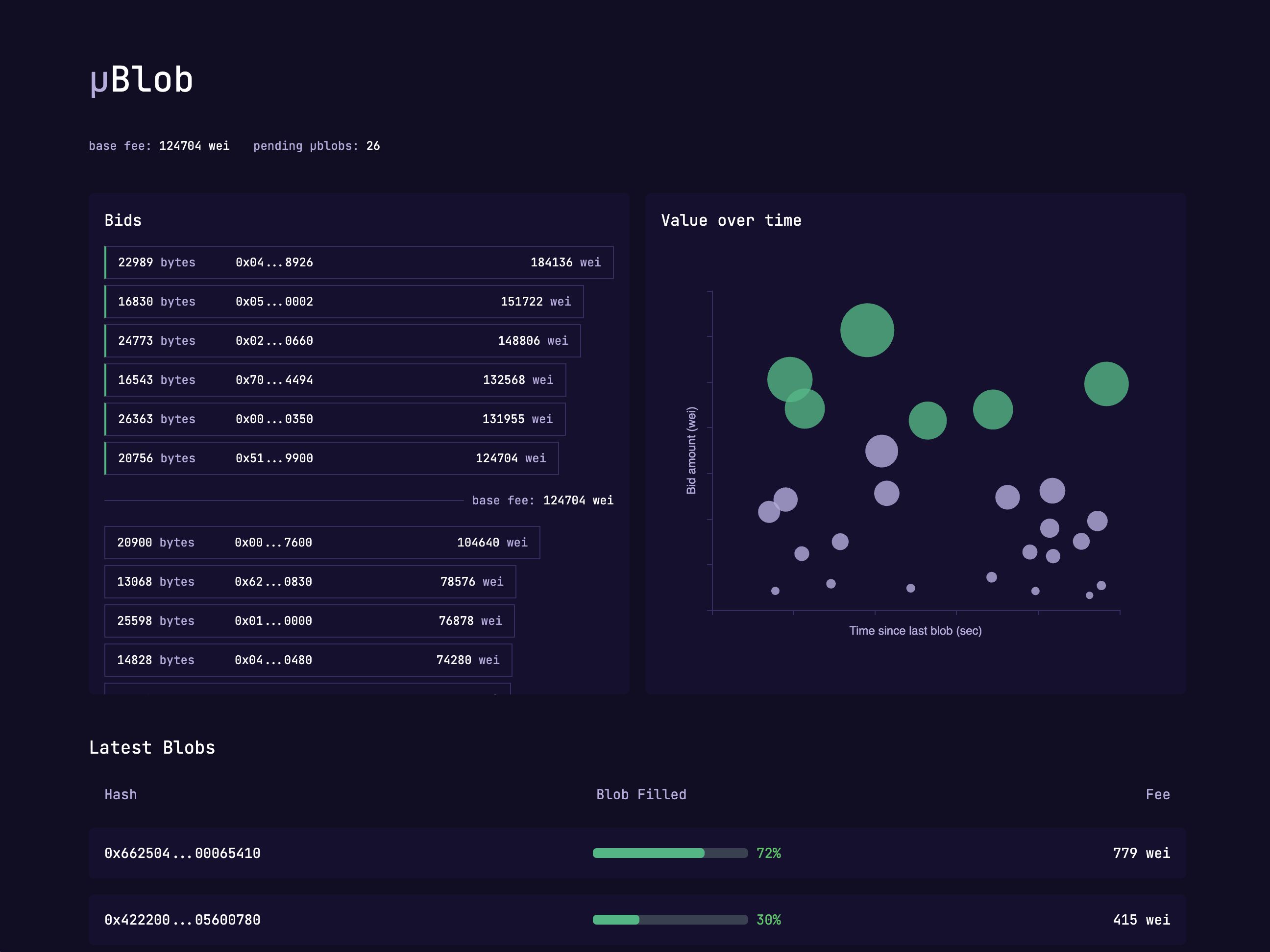Click the Blob Filled column header

(641, 795)
